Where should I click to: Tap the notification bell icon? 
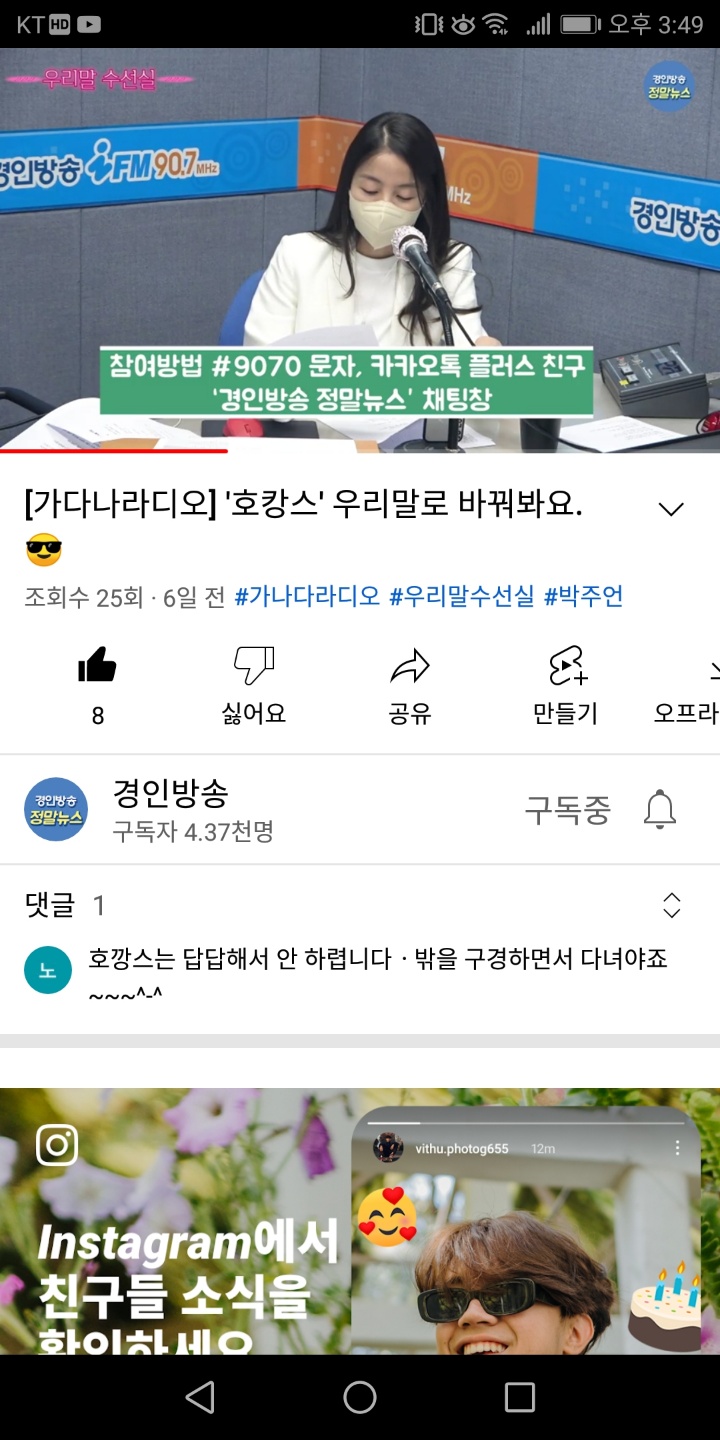(x=659, y=809)
